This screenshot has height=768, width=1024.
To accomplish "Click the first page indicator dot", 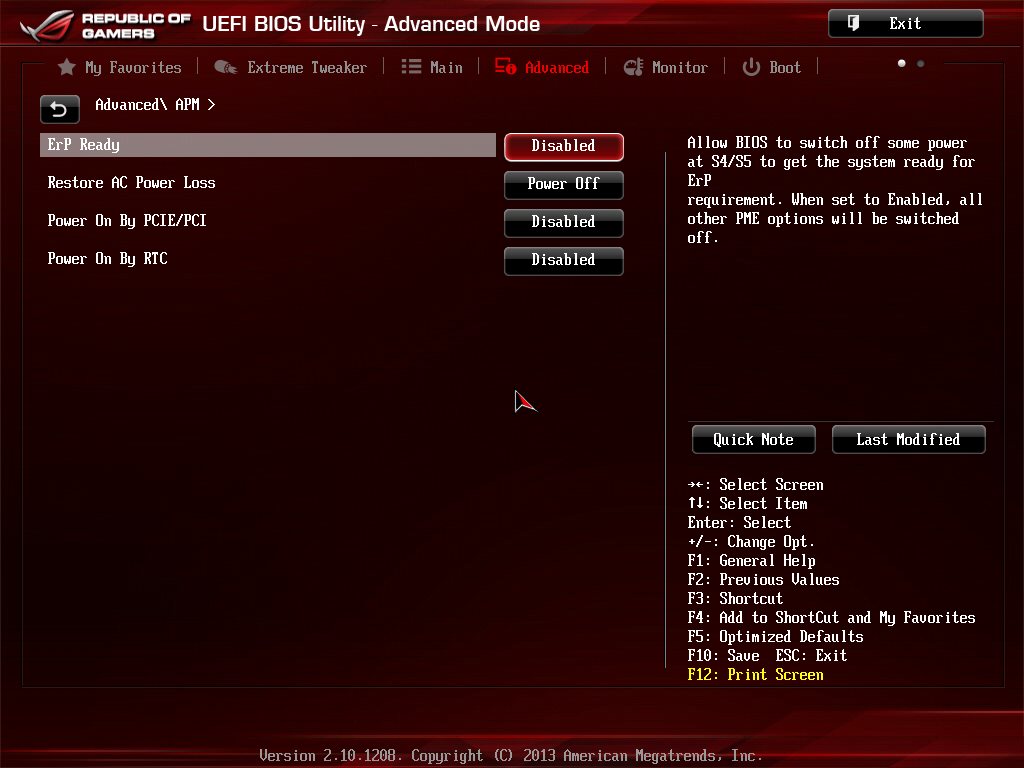I will (x=902, y=63).
